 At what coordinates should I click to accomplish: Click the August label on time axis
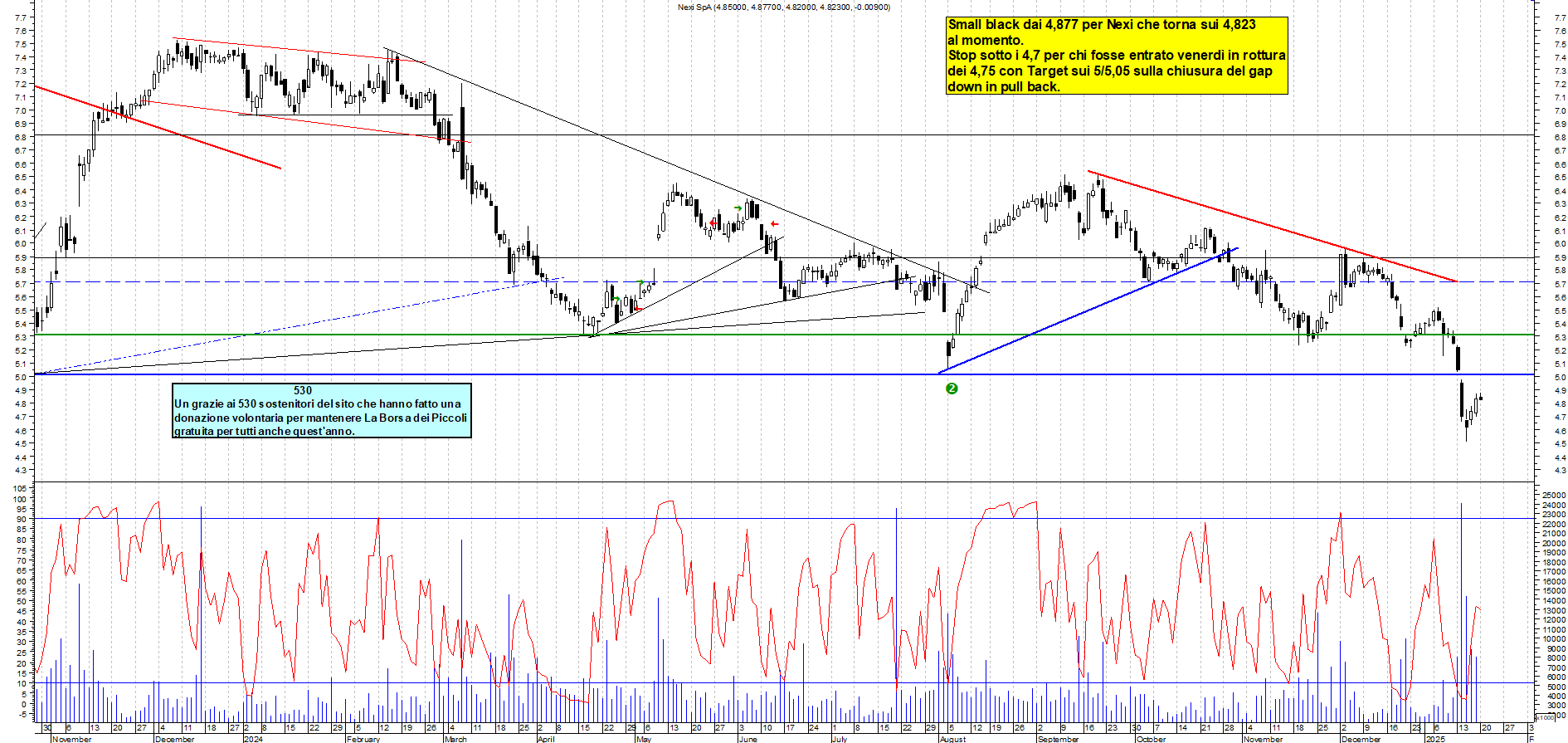pyautogui.click(x=953, y=739)
